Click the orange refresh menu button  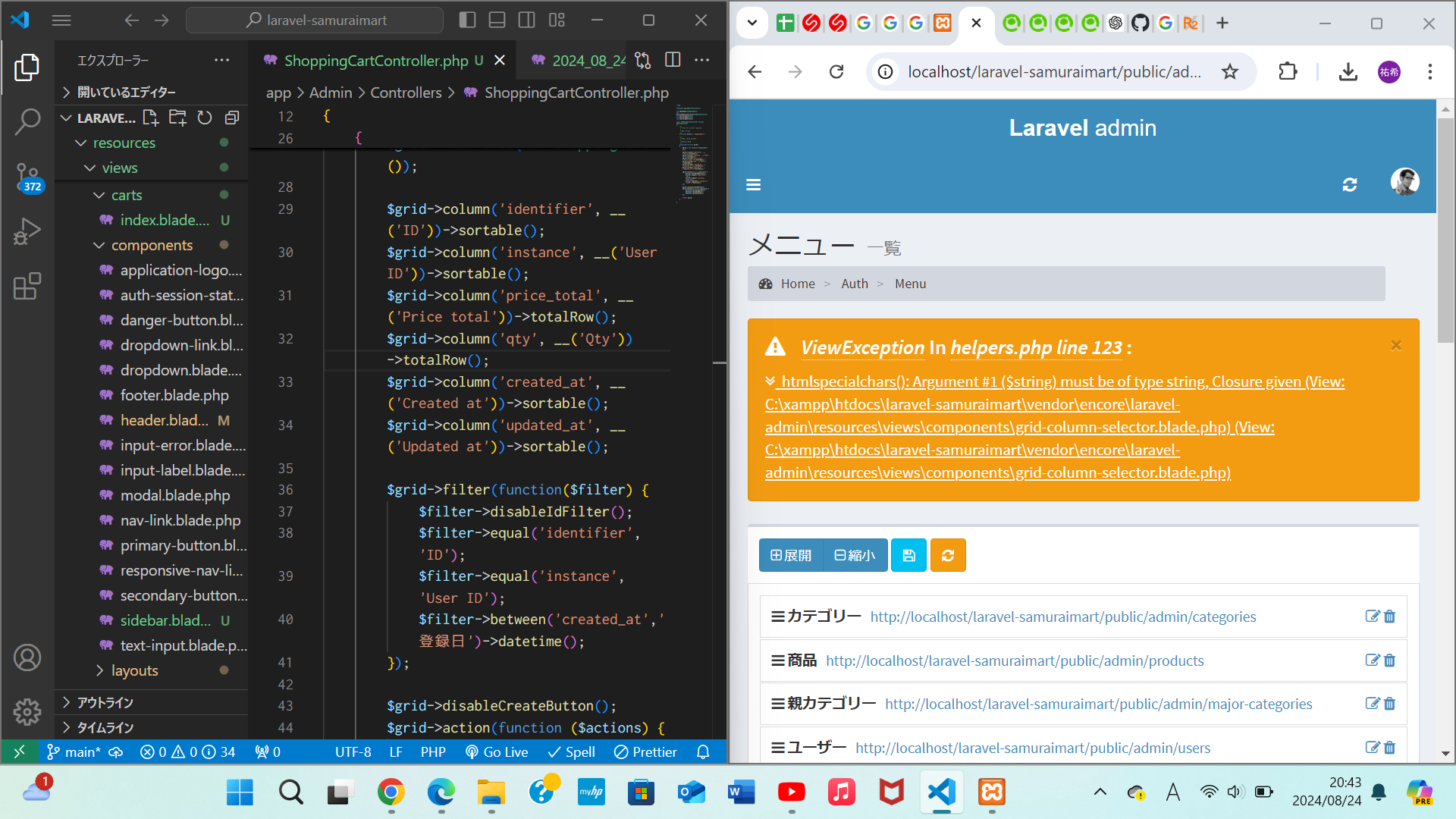click(x=948, y=555)
